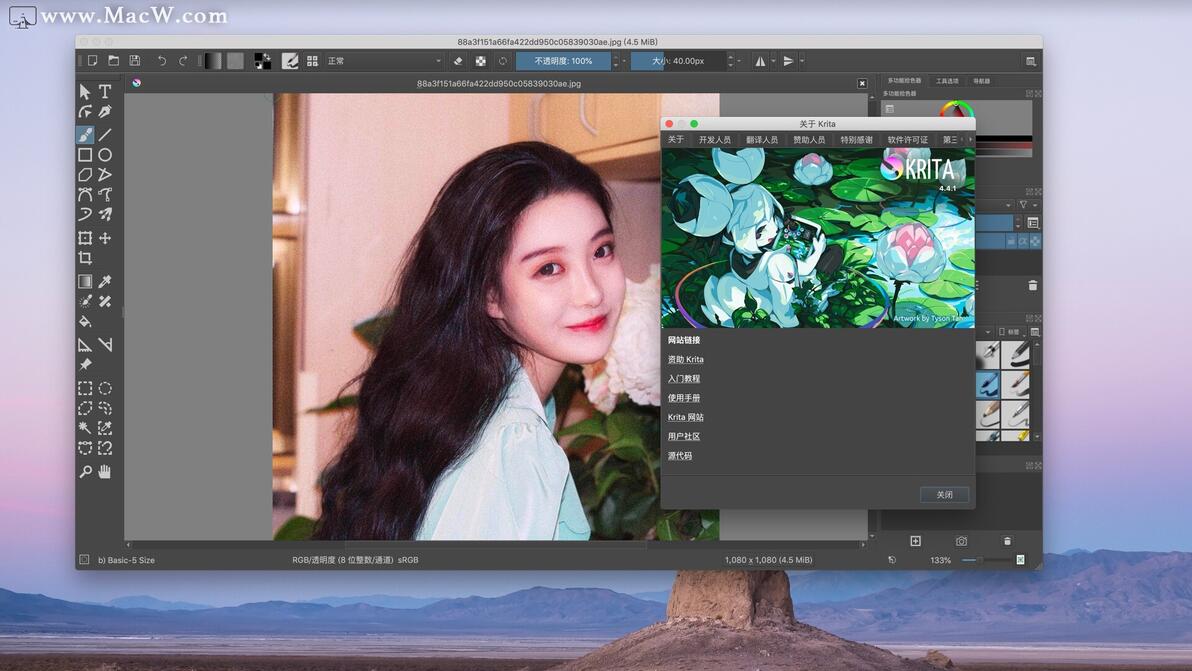This screenshot has height=671, width=1192.
Task: Pick the Rectangular Selection tool
Action: [85, 388]
